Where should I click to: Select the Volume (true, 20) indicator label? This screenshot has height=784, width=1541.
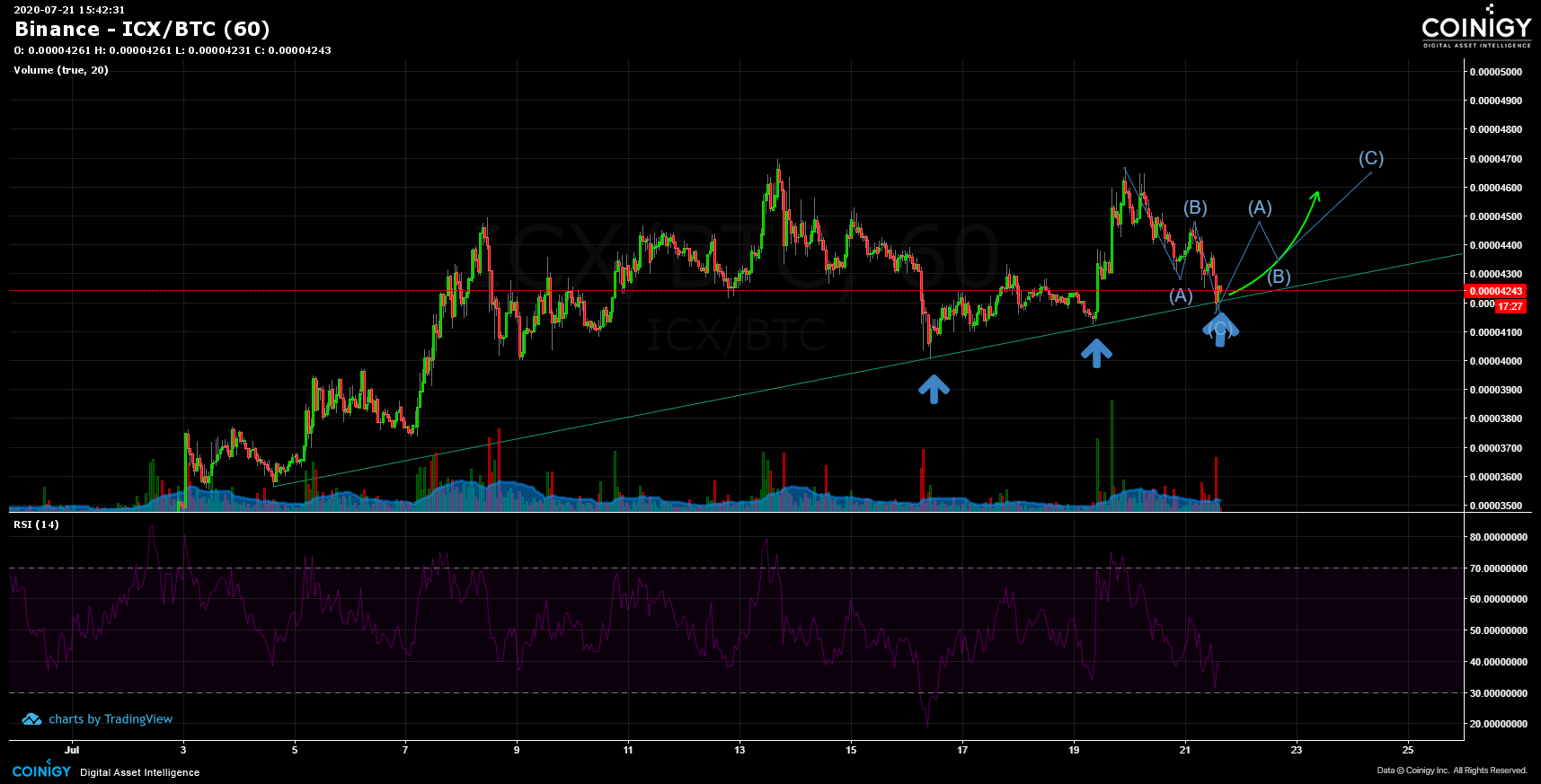61,70
